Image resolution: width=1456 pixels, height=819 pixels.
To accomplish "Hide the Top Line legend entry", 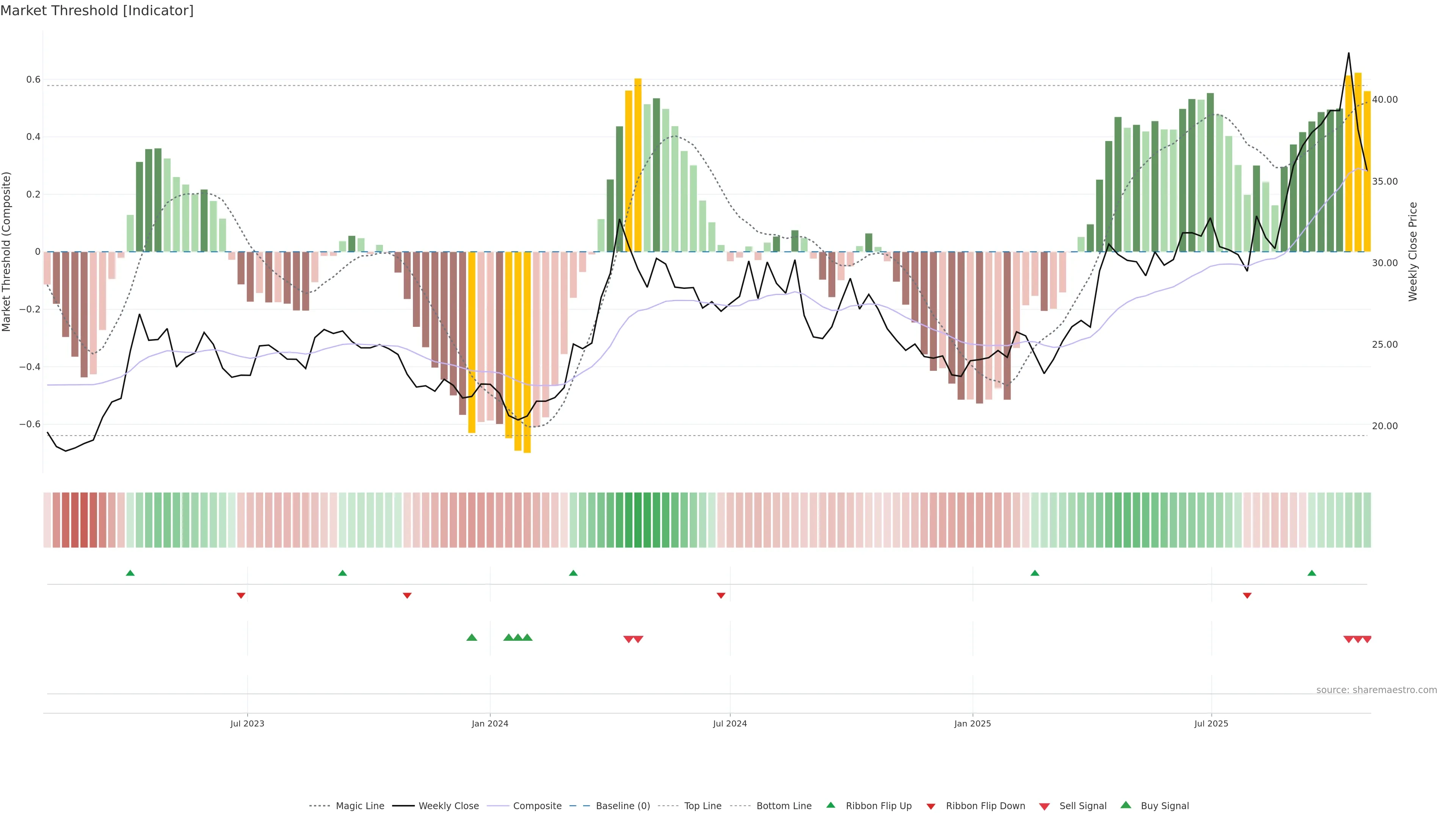I will 703,806.
